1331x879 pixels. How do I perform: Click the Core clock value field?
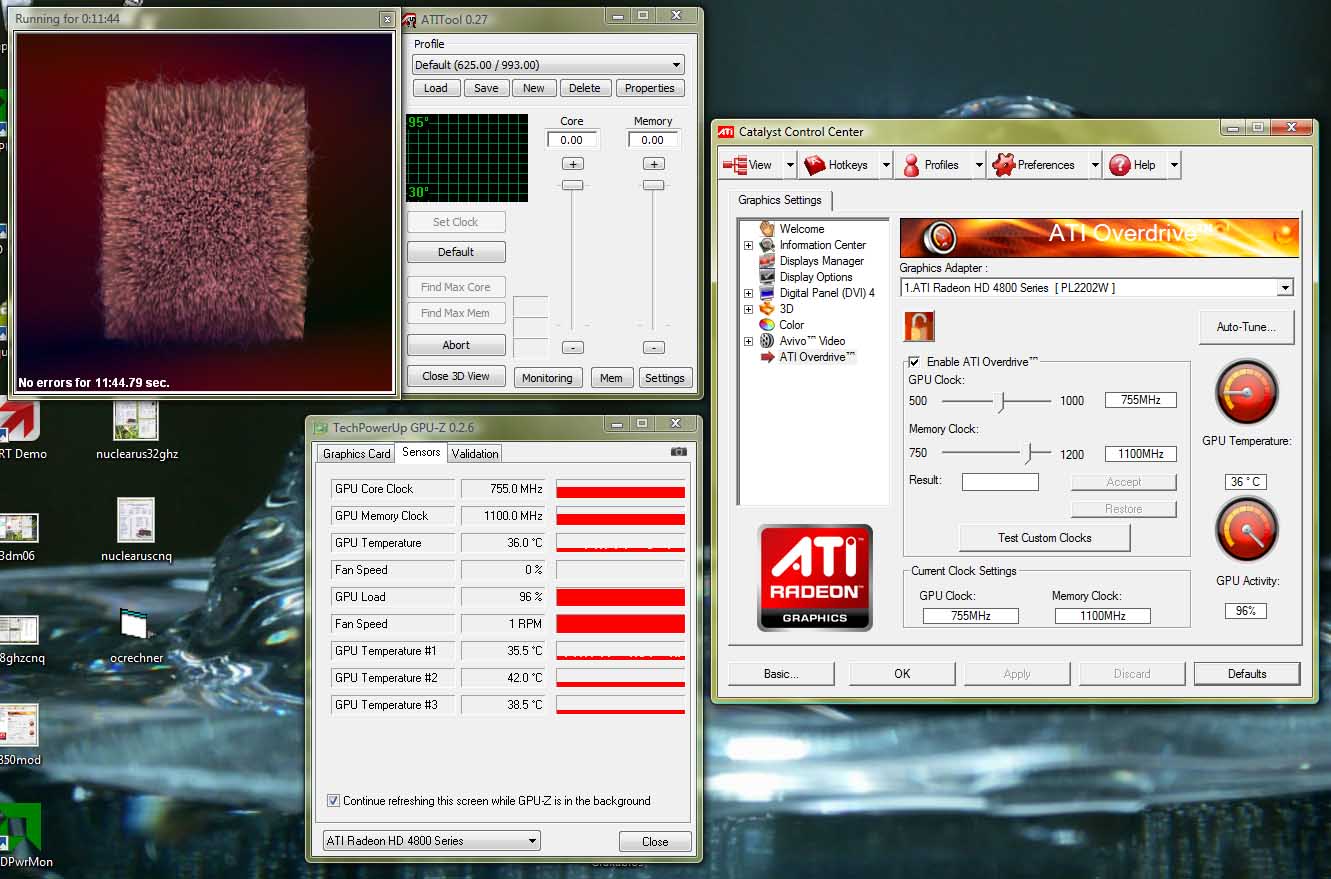(572, 140)
